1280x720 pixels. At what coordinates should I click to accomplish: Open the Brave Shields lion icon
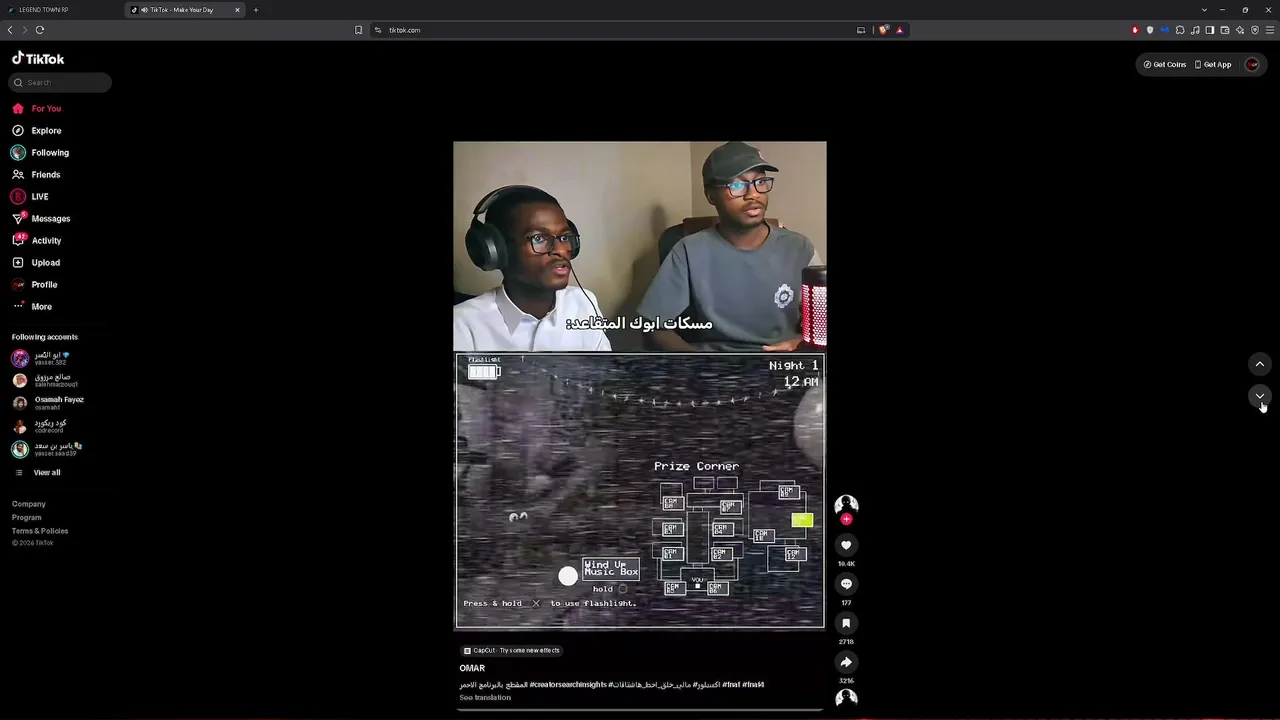tap(884, 30)
